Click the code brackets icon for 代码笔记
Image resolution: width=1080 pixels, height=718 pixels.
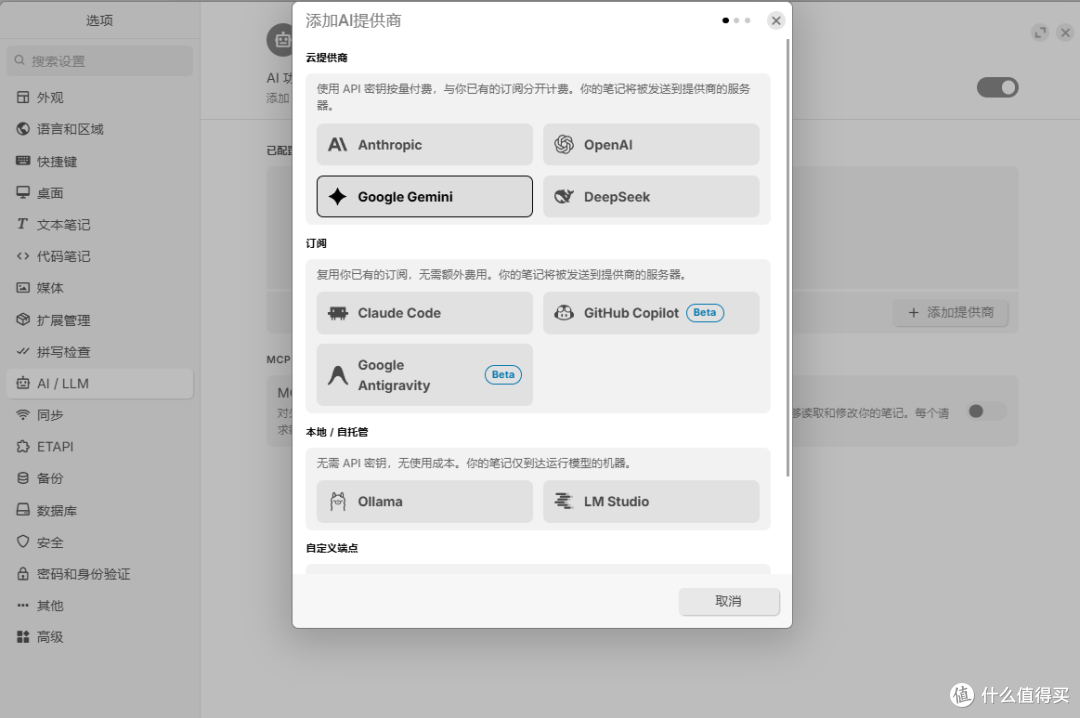tap(23, 256)
